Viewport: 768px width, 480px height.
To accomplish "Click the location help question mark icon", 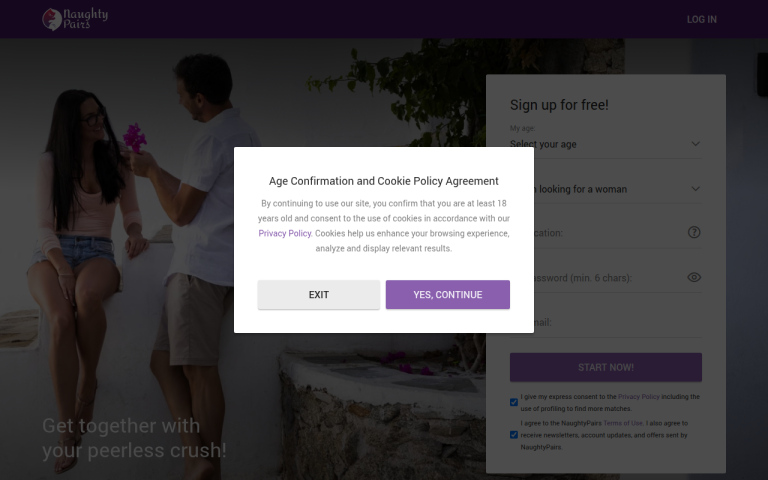I will click(x=694, y=232).
